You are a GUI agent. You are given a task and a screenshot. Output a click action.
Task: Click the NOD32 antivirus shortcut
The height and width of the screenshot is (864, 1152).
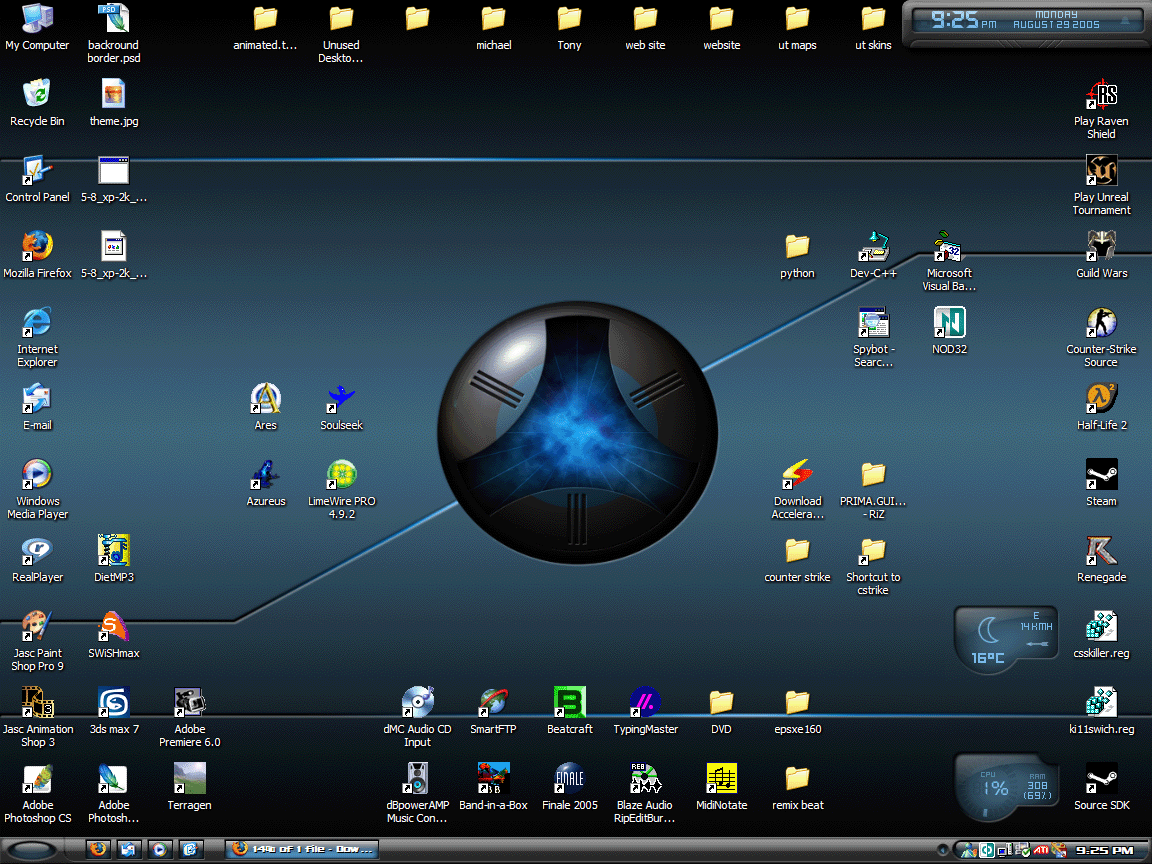click(949, 322)
